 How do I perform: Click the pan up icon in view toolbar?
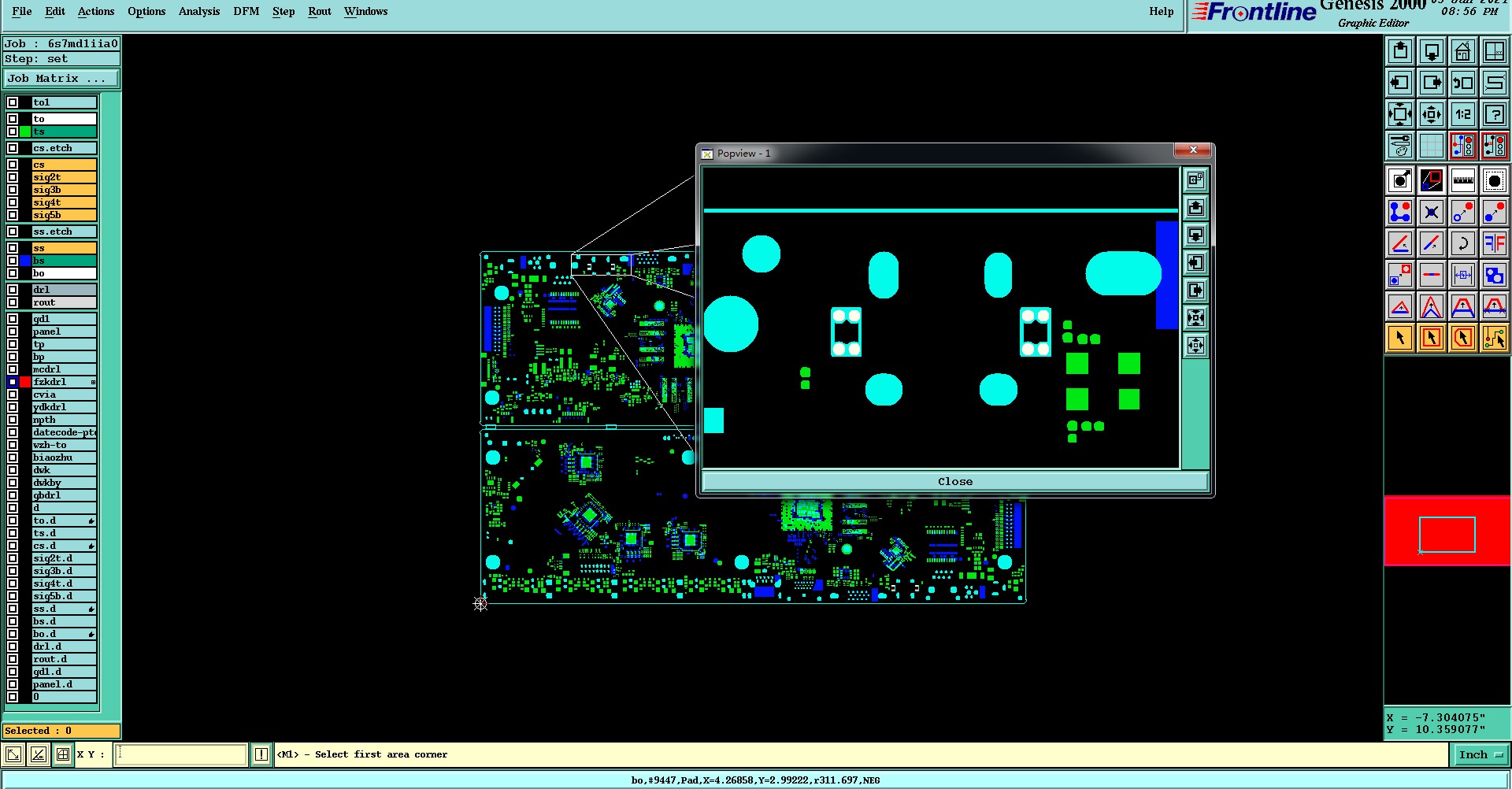[1400, 51]
